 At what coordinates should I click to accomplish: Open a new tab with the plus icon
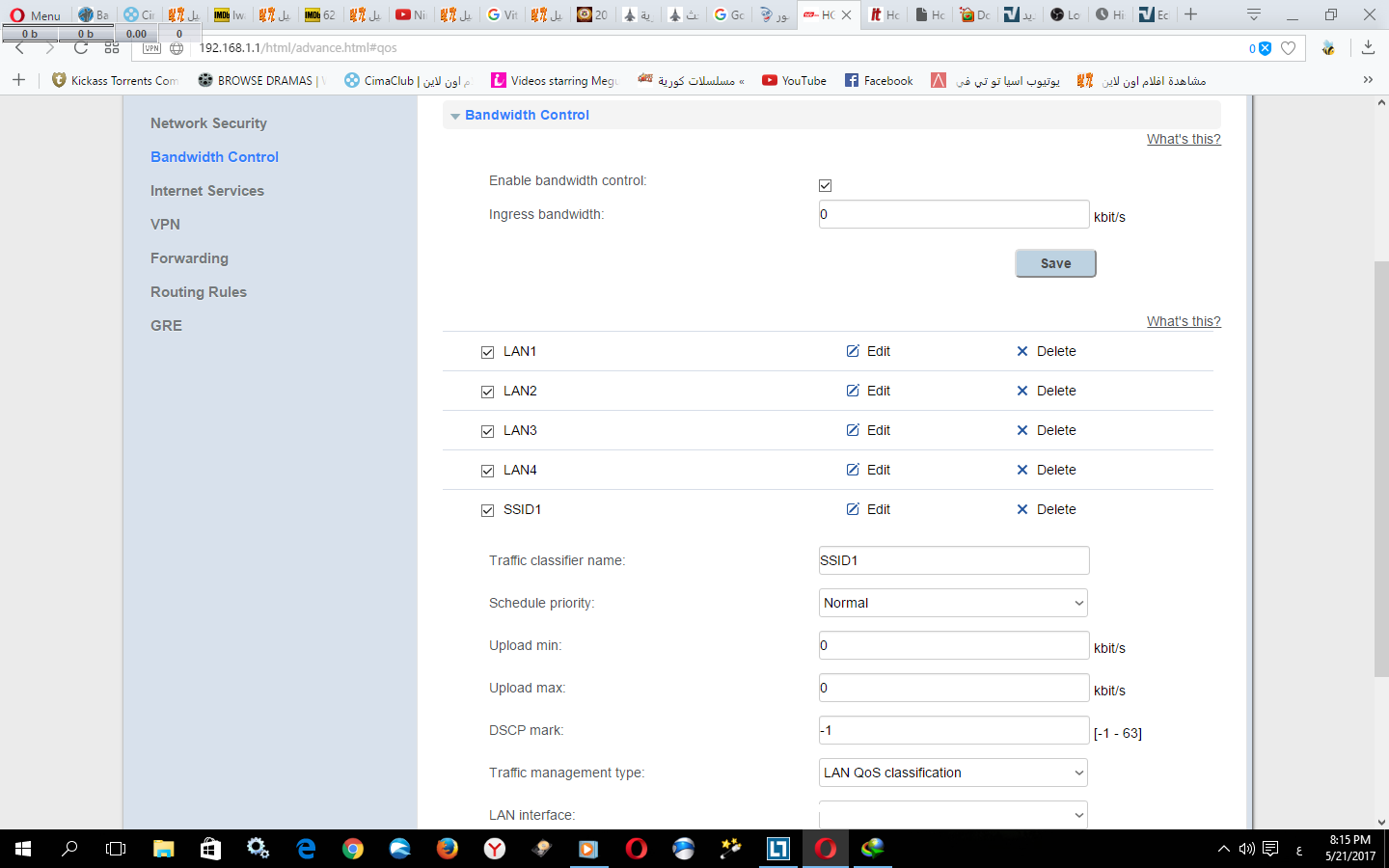point(1191,14)
